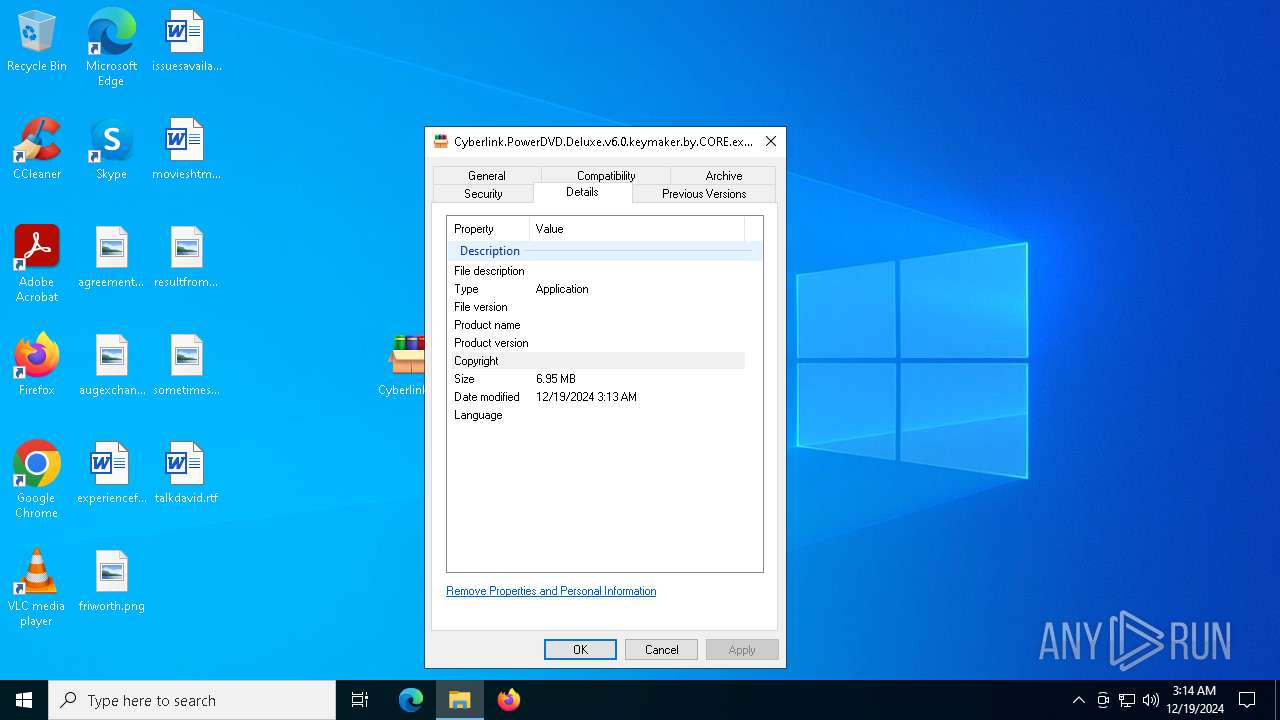Viewport: 1280px width, 720px height.
Task: Select the agreement... image file icon
Action: pos(111,258)
